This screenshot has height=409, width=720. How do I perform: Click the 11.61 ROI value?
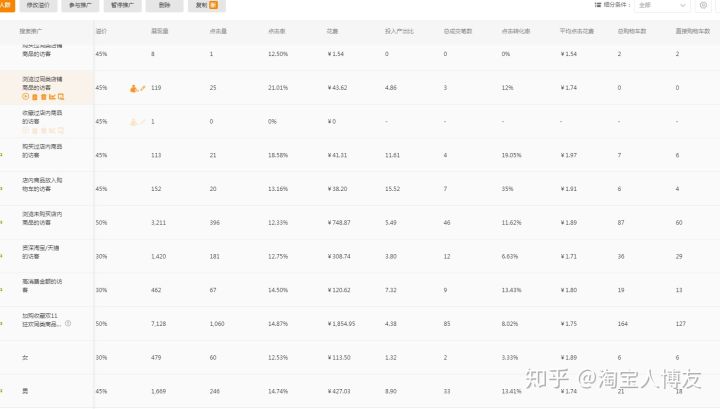point(392,155)
